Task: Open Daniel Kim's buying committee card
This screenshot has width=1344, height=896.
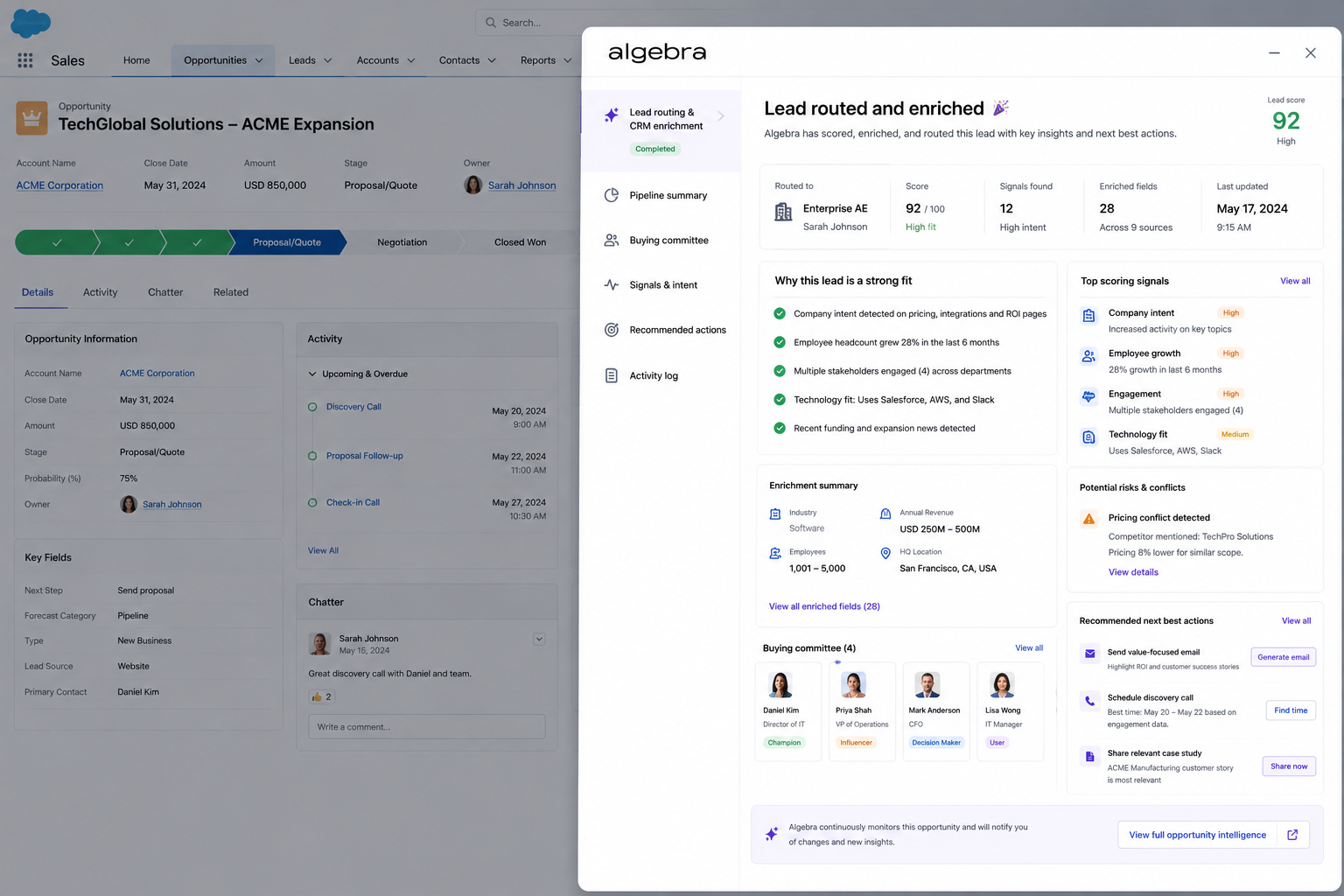Action: [787, 711]
